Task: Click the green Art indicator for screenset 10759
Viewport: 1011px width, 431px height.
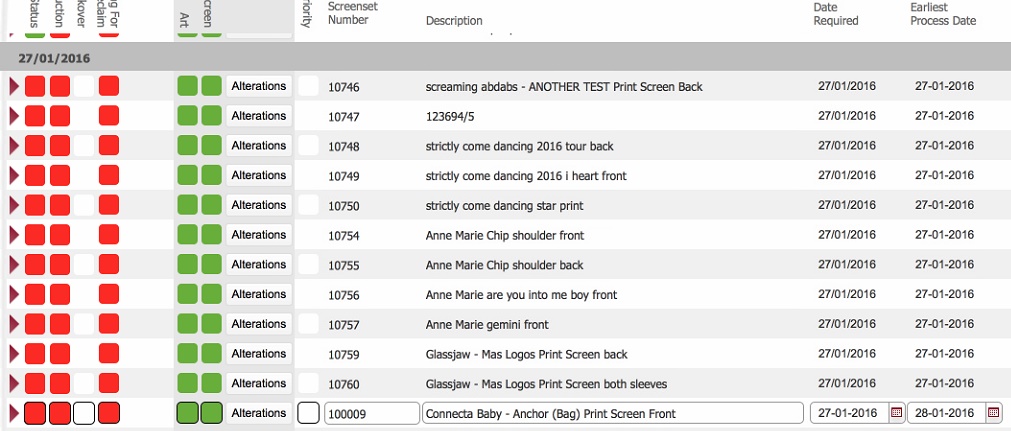Action: point(187,354)
